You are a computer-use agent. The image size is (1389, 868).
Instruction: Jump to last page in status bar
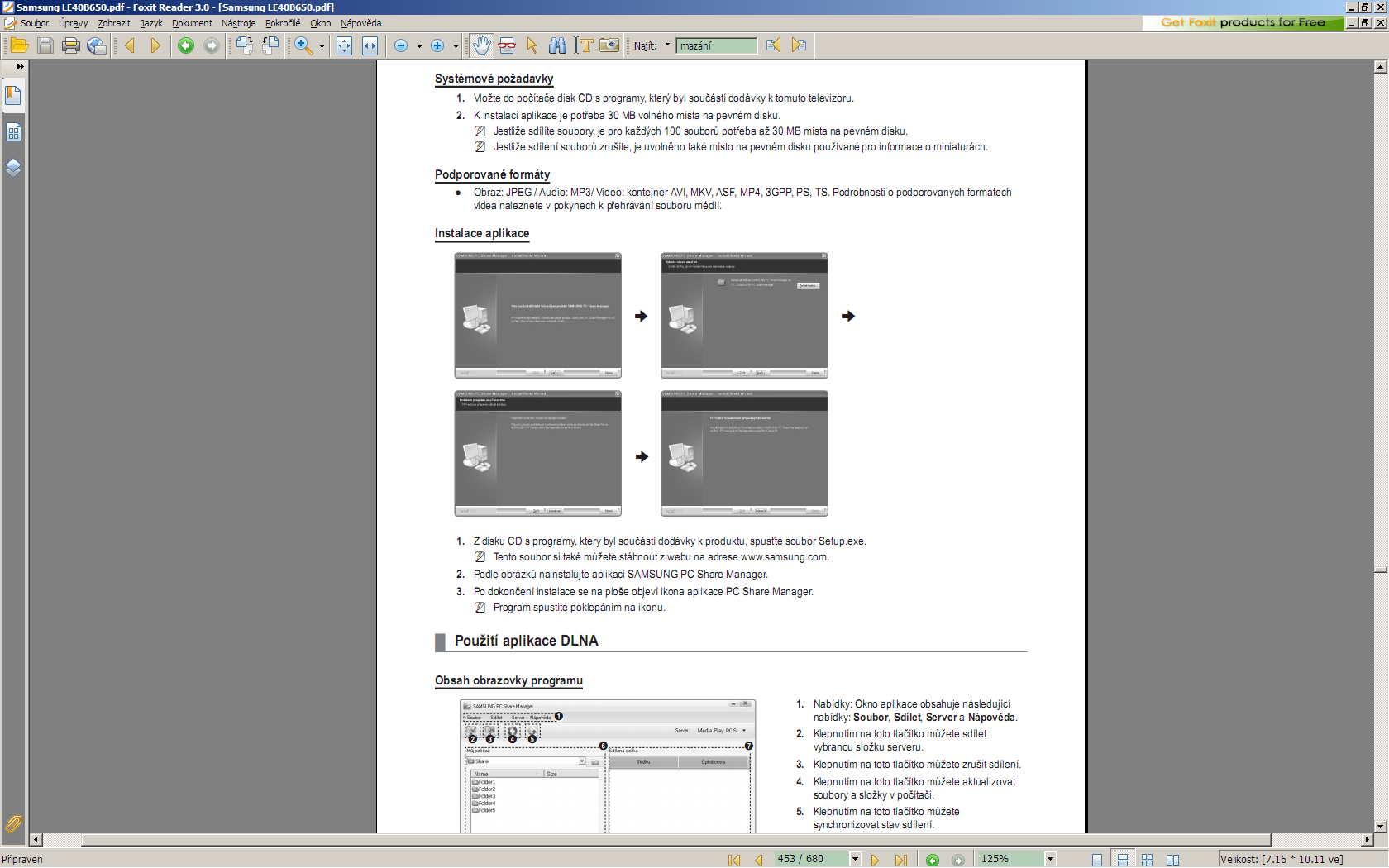(x=900, y=860)
